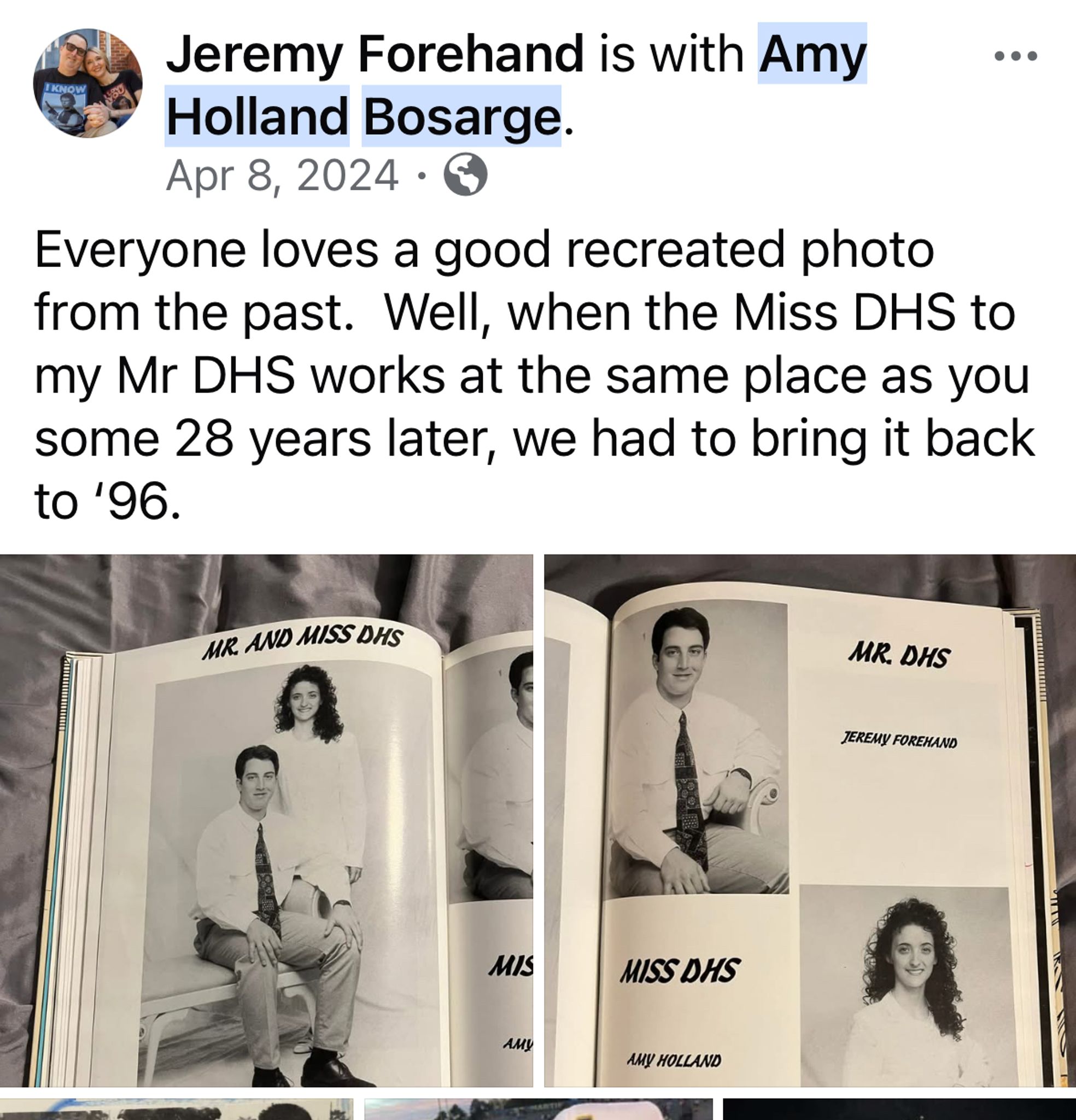Viewport: 1076px width, 1120px height.
Task: Click the highlighted 'Amy' tagged word
Action: (x=812, y=54)
